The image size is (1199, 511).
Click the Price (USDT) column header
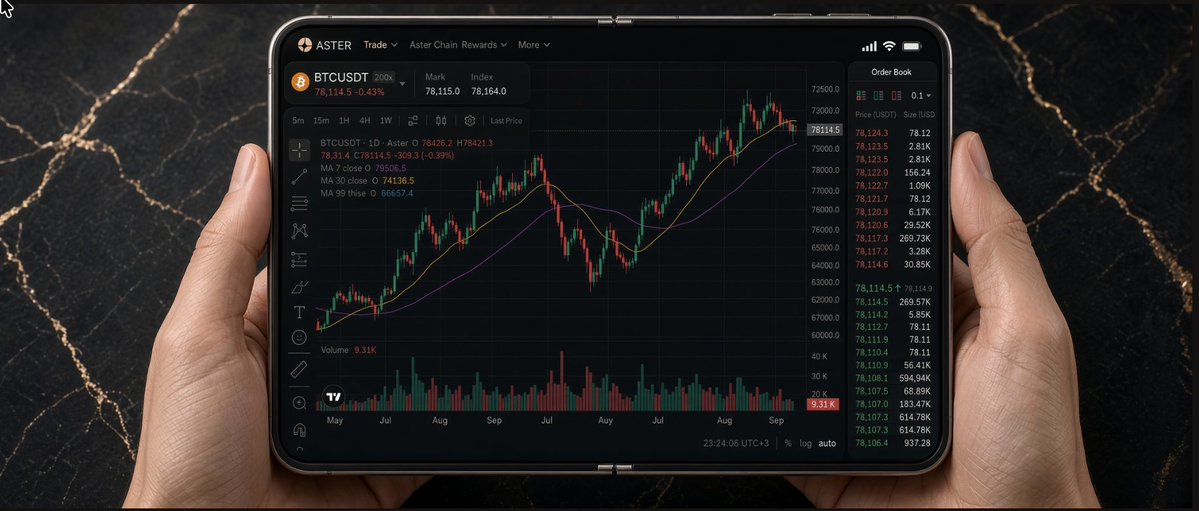coord(875,115)
